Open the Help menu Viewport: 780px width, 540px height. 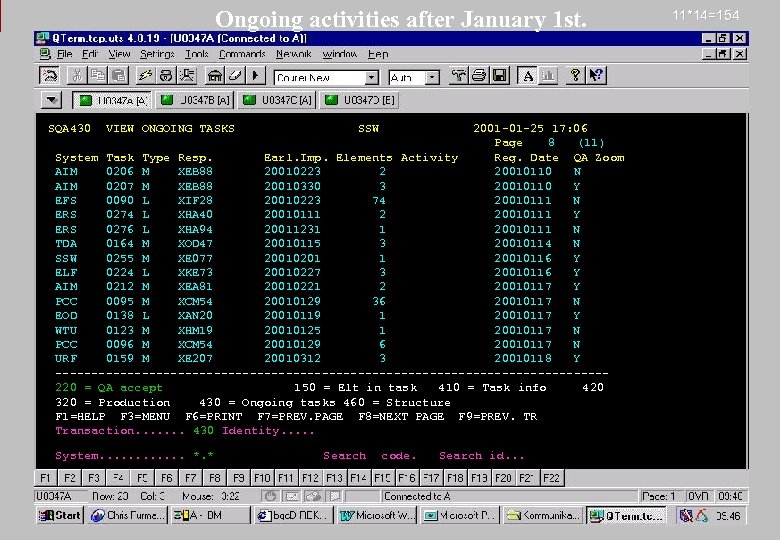click(x=378, y=54)
